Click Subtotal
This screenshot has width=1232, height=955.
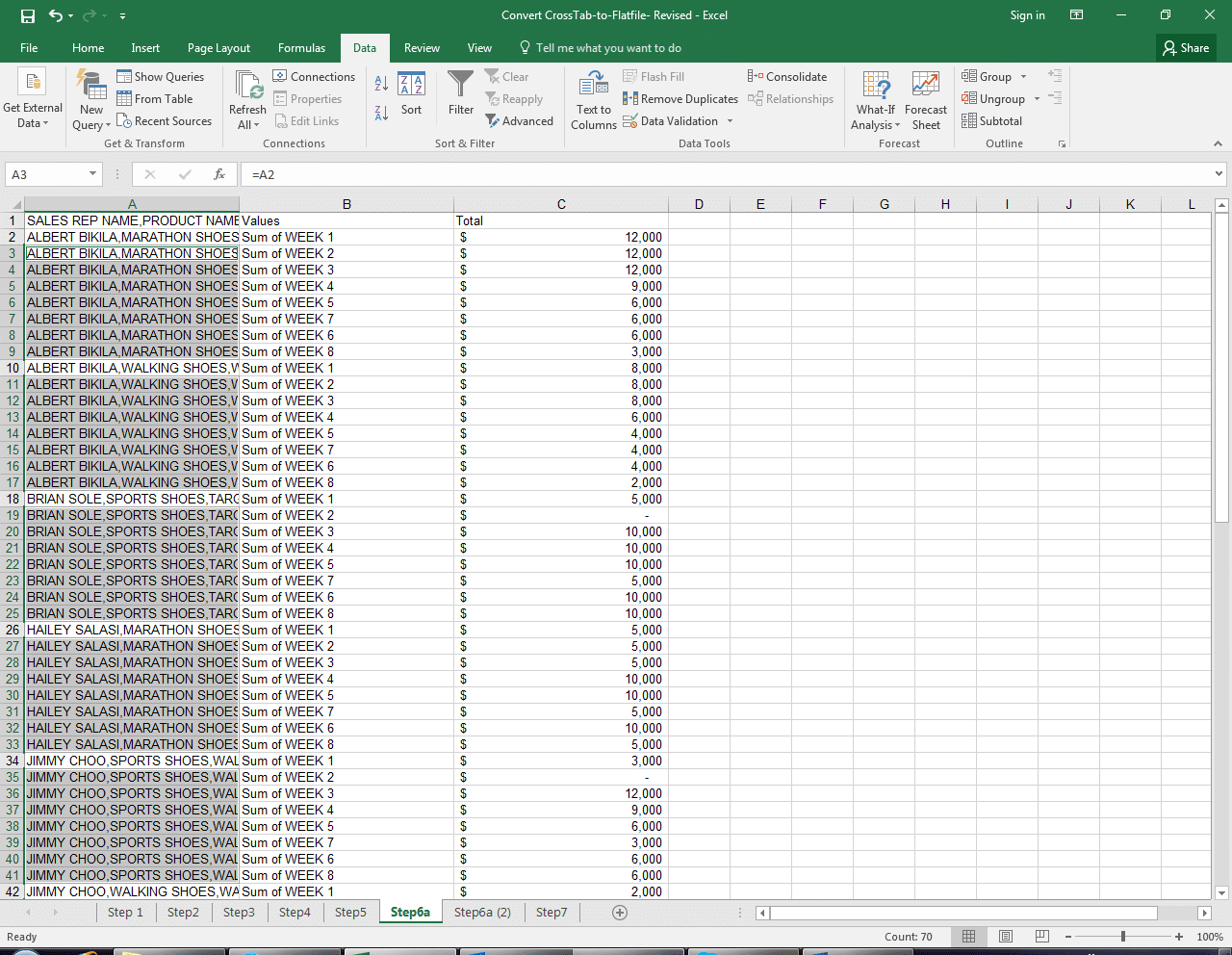[x=992, y=121]
